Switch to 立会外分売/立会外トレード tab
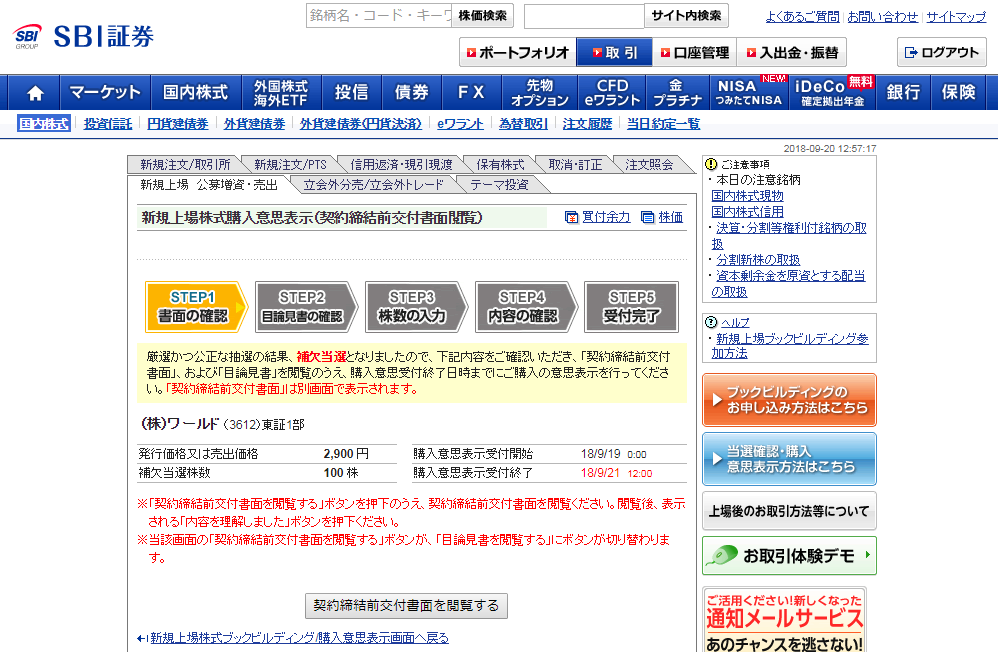The image size is (998, 652). click(x=374, y=185)
